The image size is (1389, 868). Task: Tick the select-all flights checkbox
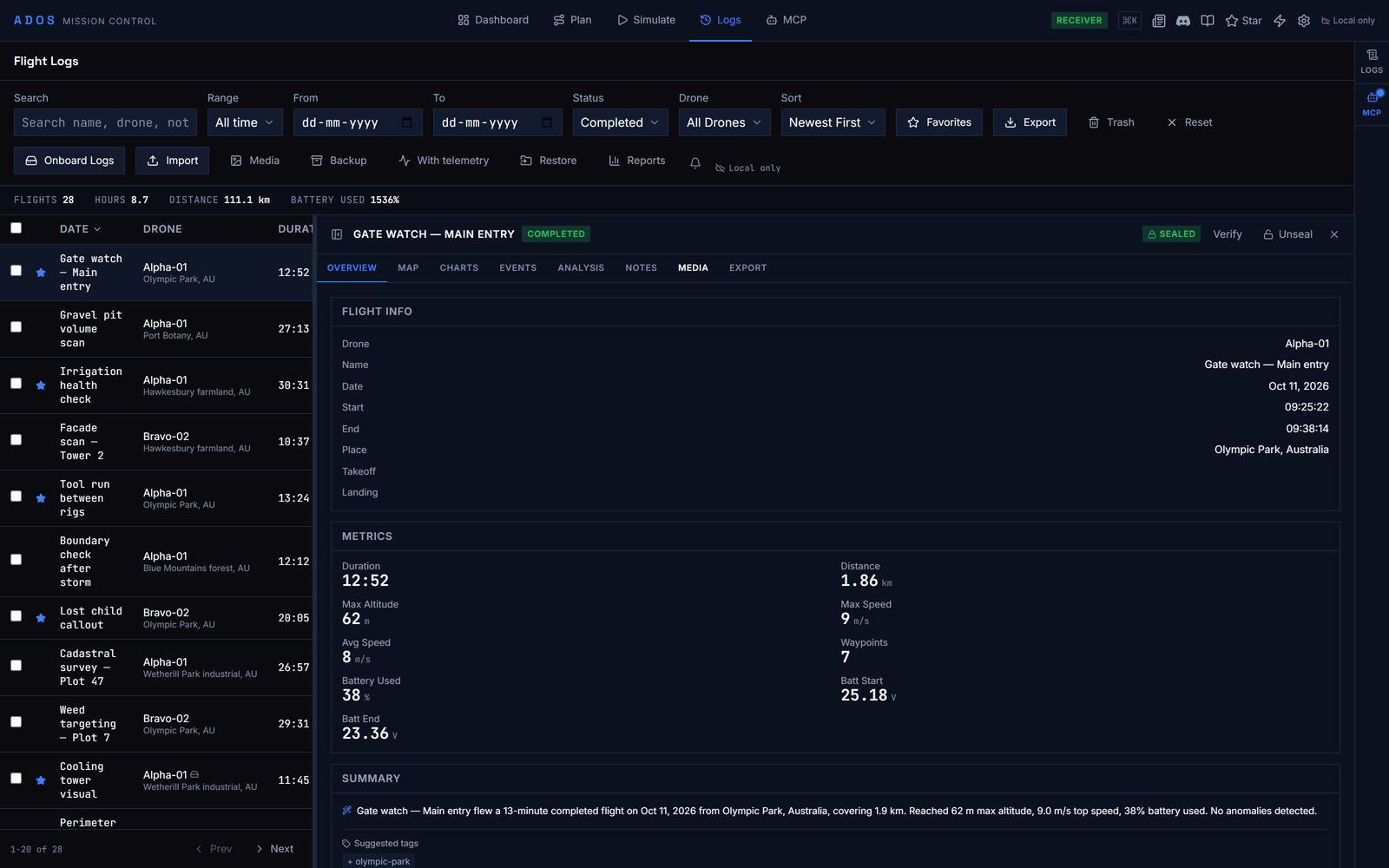coord(16,228)
